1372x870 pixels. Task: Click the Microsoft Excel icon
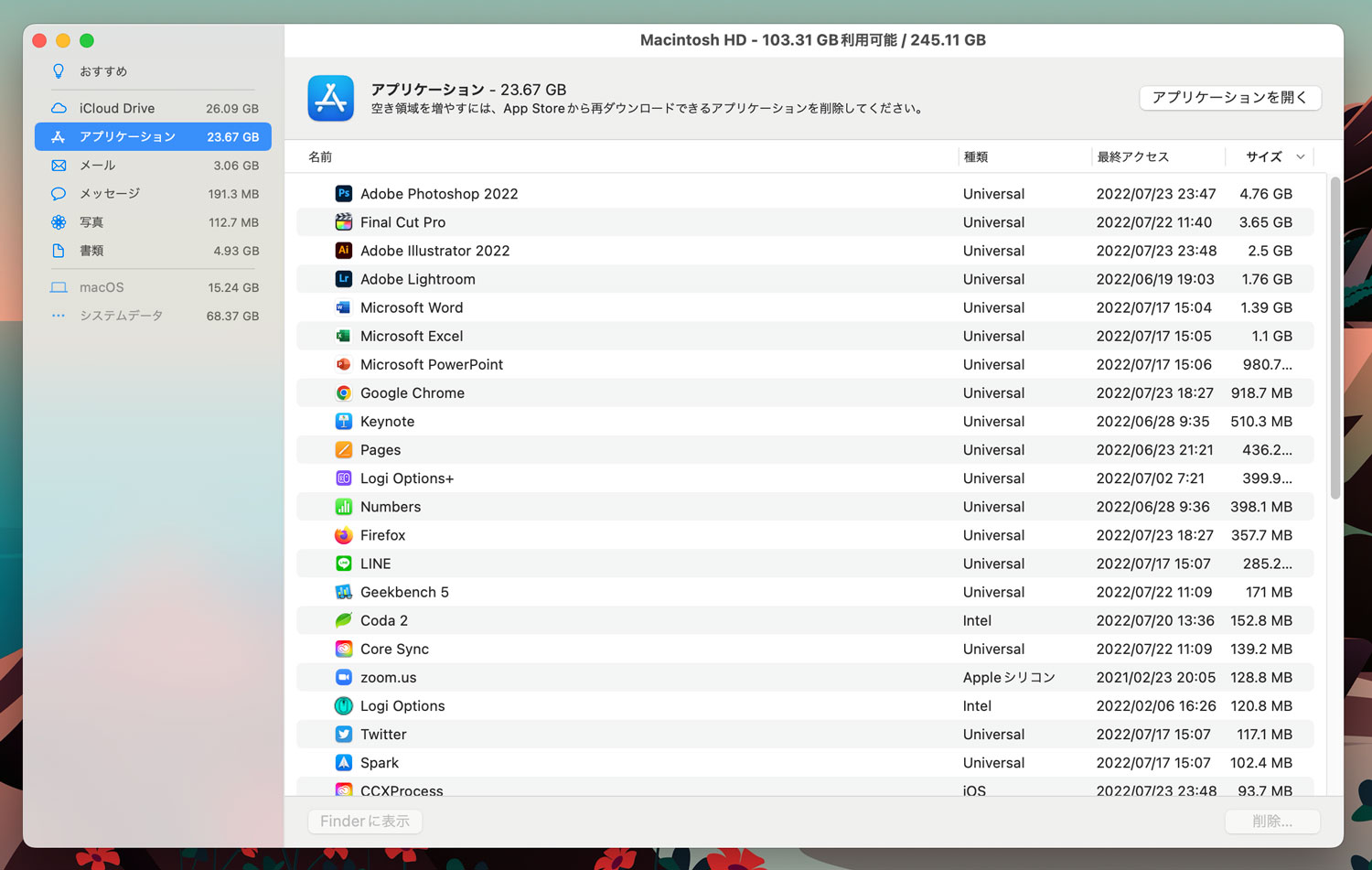pos(344,336)
